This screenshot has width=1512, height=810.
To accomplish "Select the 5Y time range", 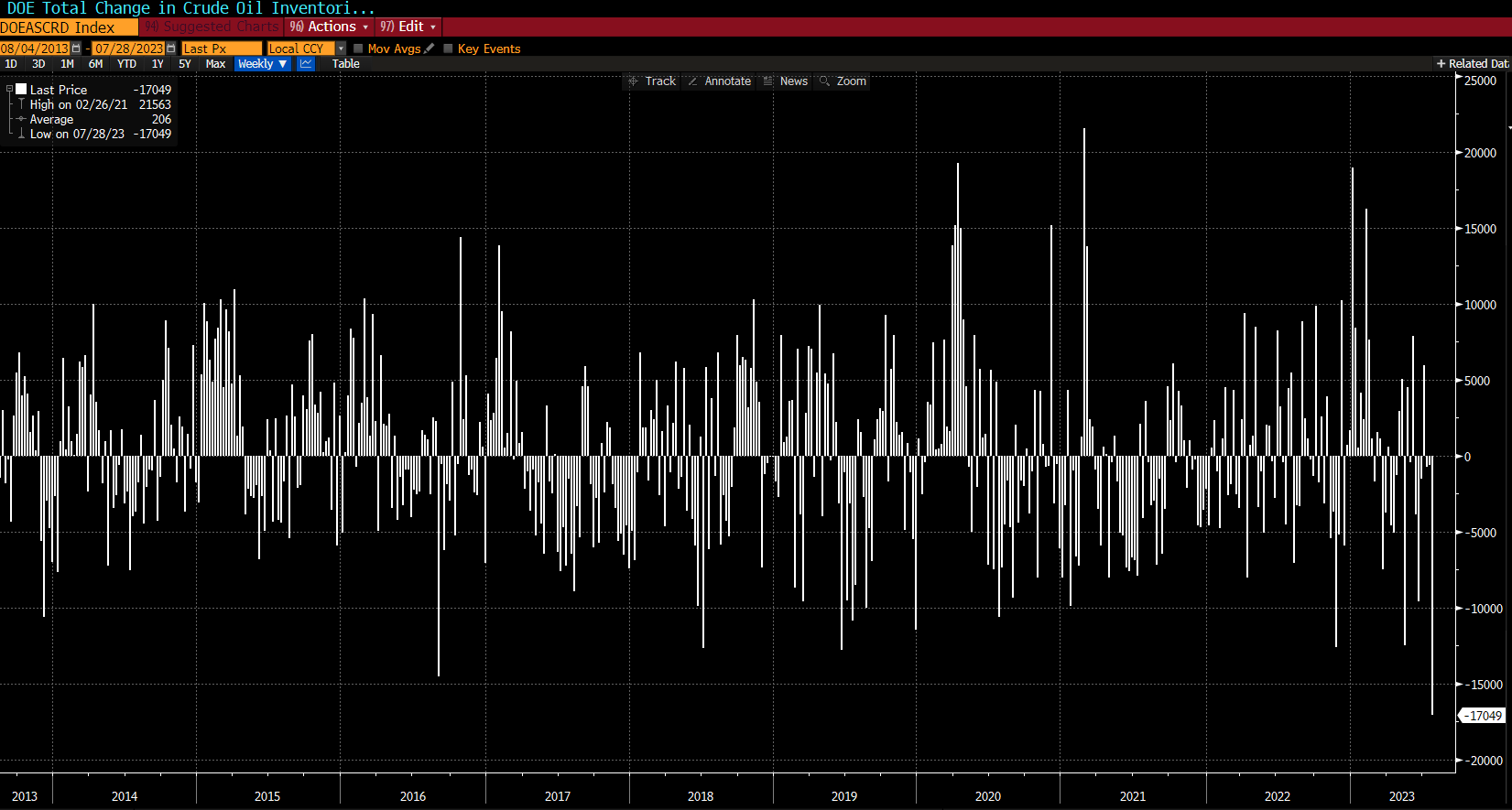I will tap(185, 64).
